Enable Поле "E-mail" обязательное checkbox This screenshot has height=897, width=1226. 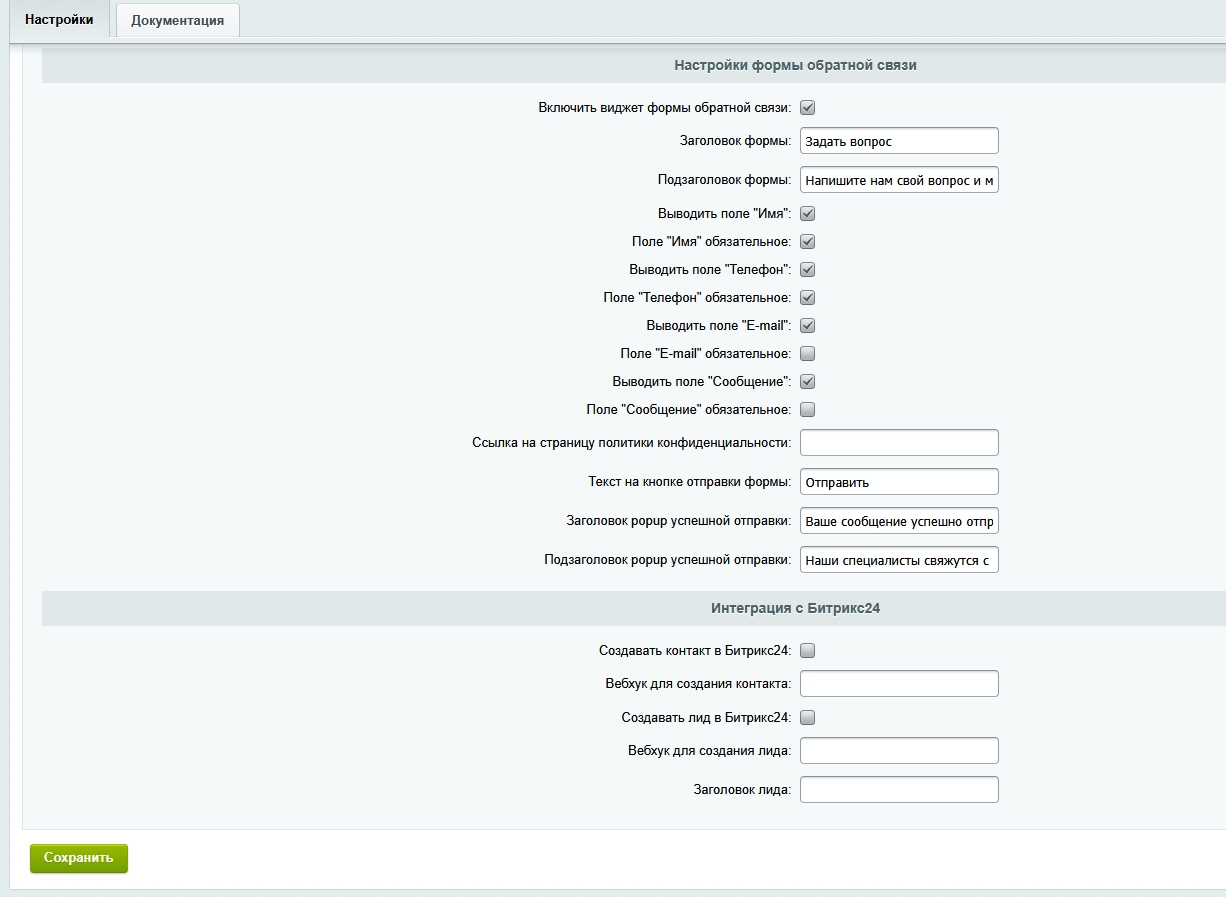pos(808,354)
